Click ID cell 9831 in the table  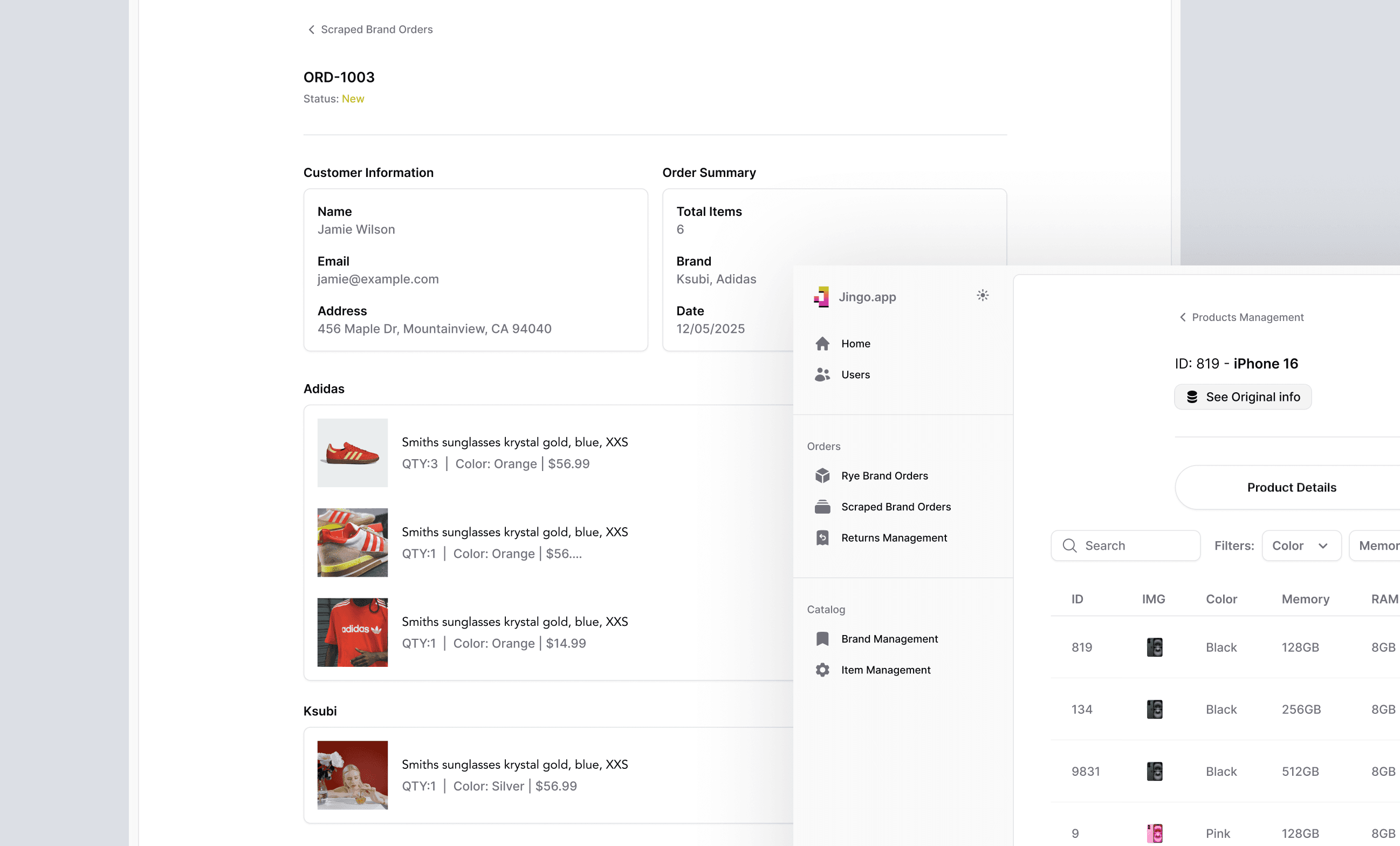(x=1085, y=771)
